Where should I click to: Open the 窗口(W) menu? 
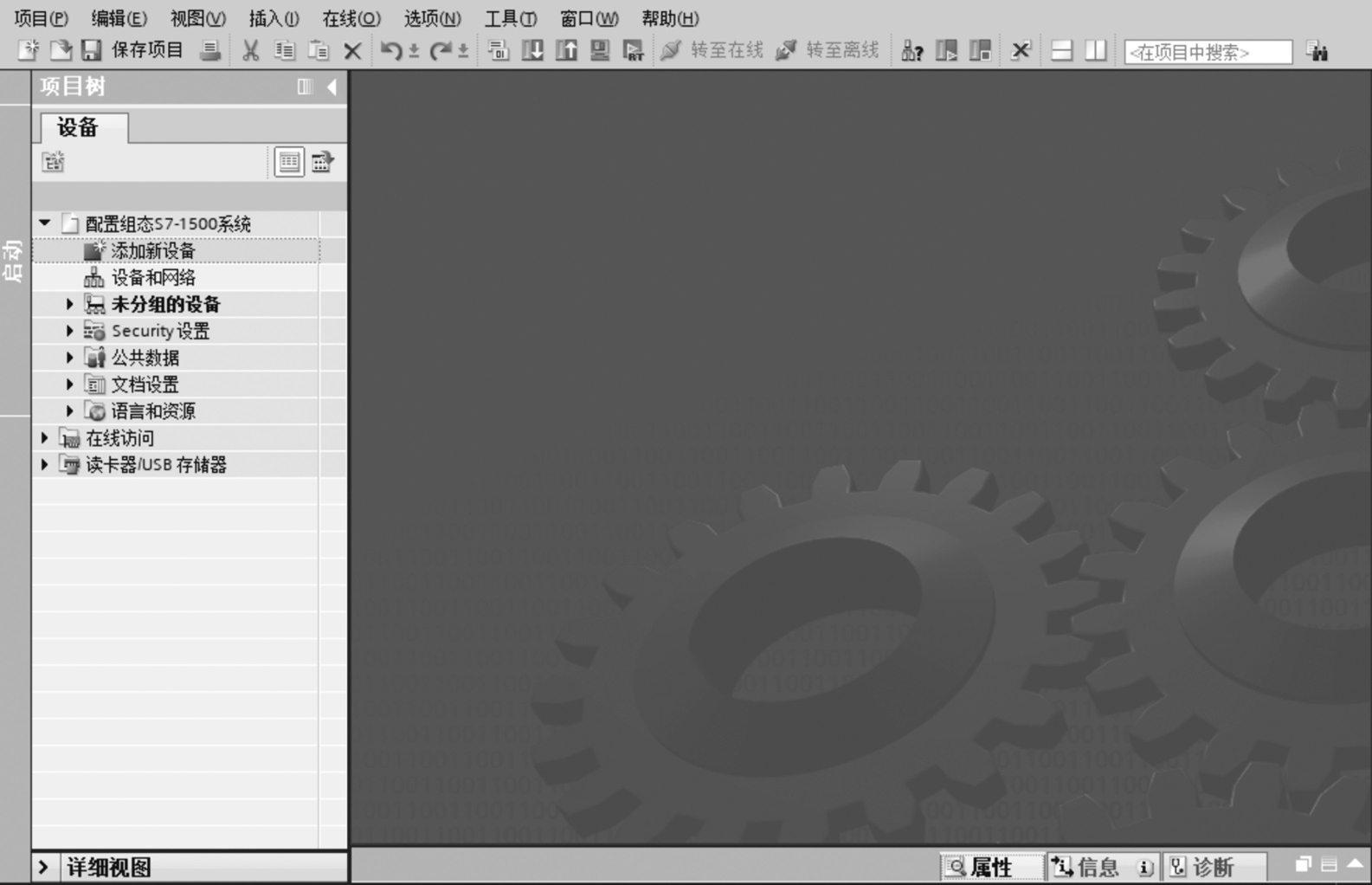click(x=589, y=18)
